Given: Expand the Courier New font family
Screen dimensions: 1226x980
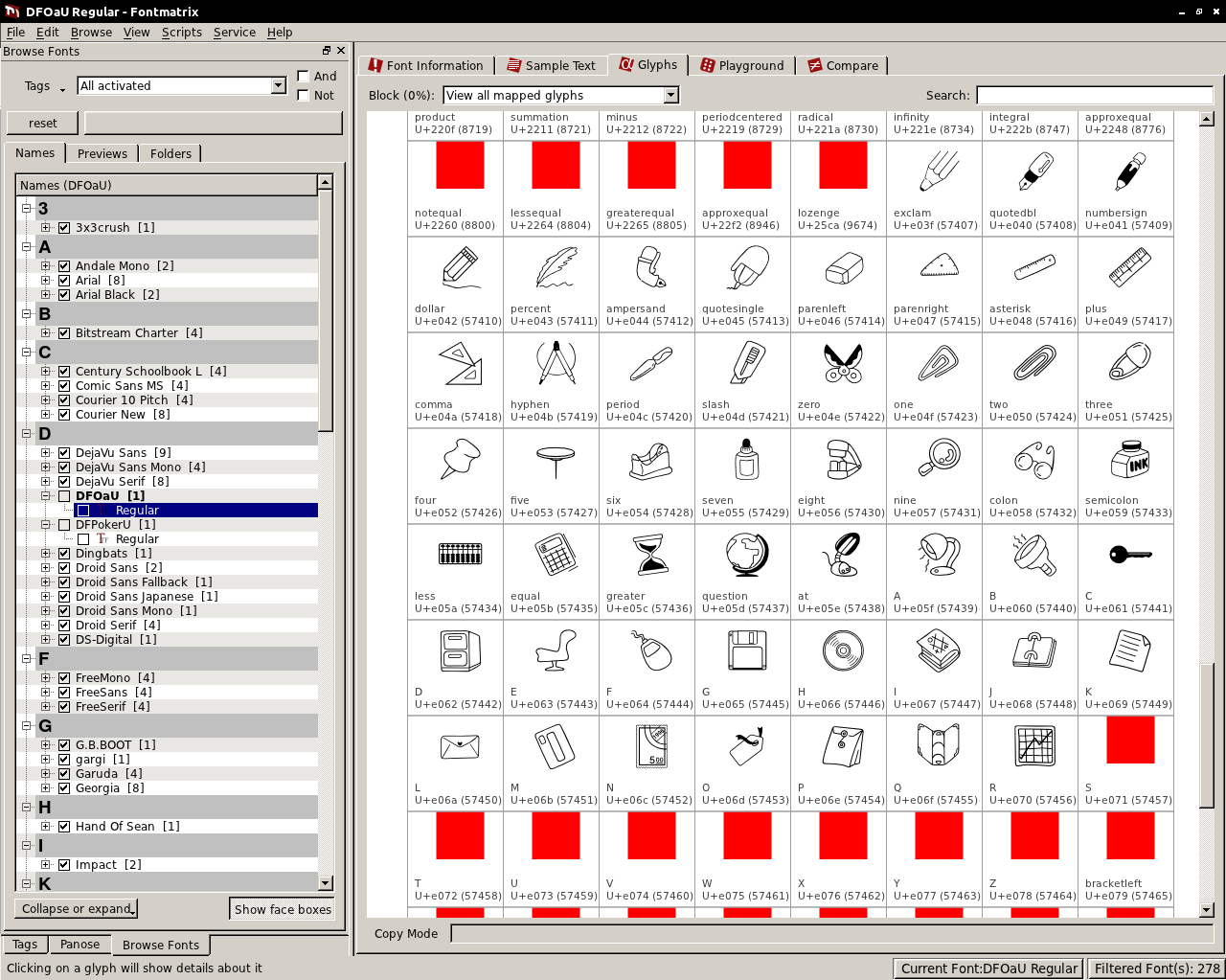Looking at the screenshot, I should (45, 415).
